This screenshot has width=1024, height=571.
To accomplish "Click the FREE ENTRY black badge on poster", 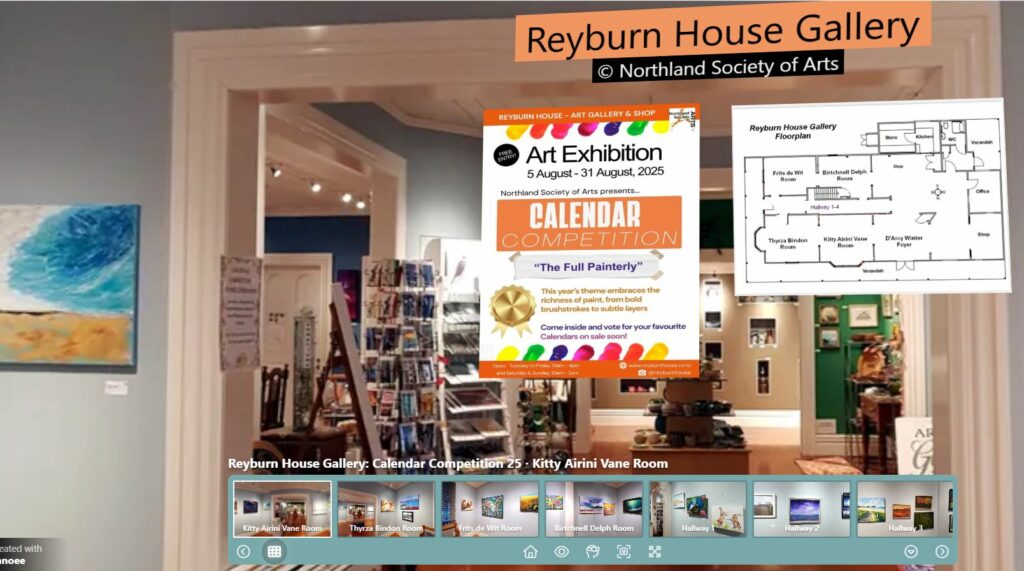I will click(506, 155).
